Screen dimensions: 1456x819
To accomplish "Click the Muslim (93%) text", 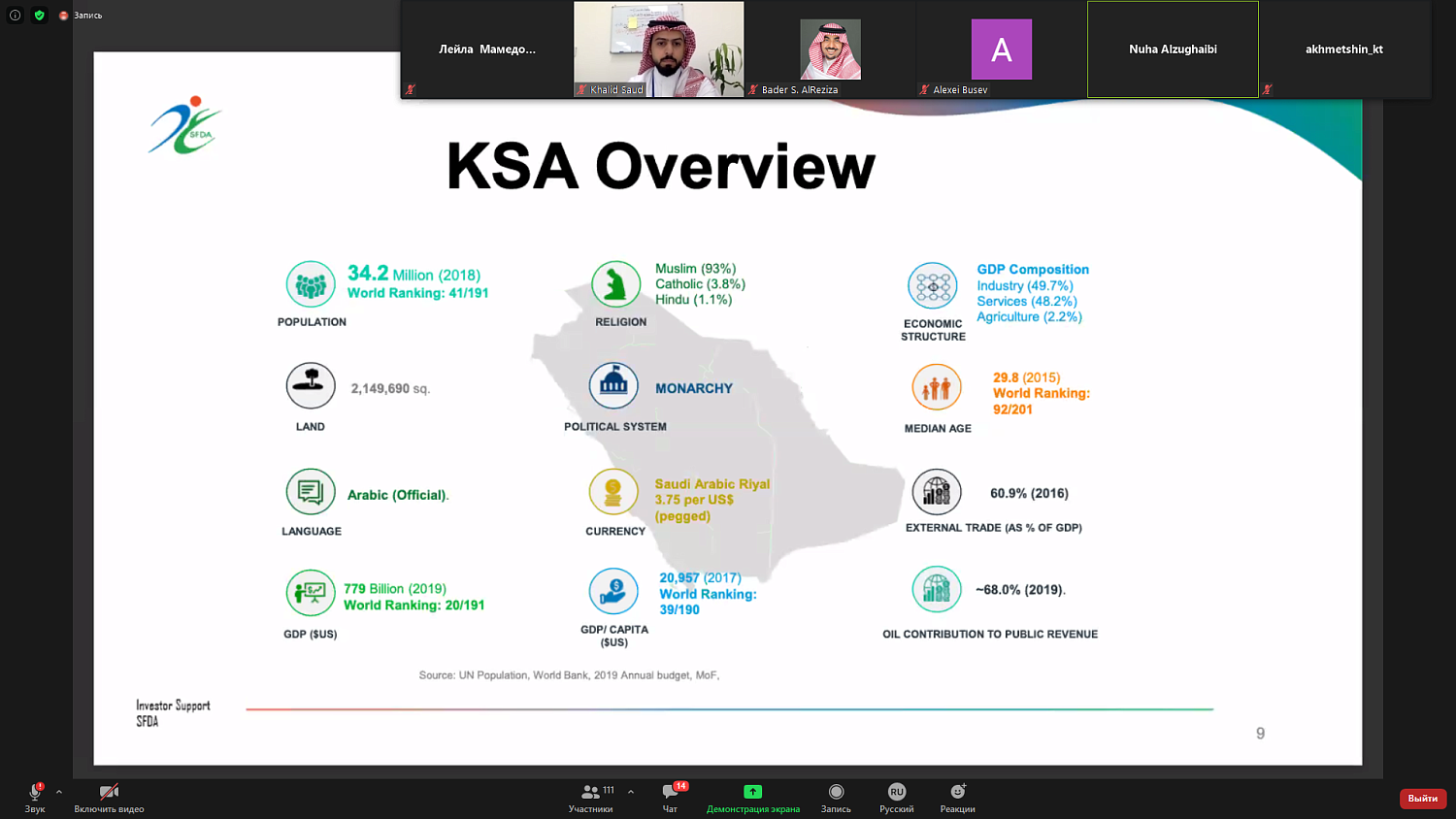I will click(695, 269).
